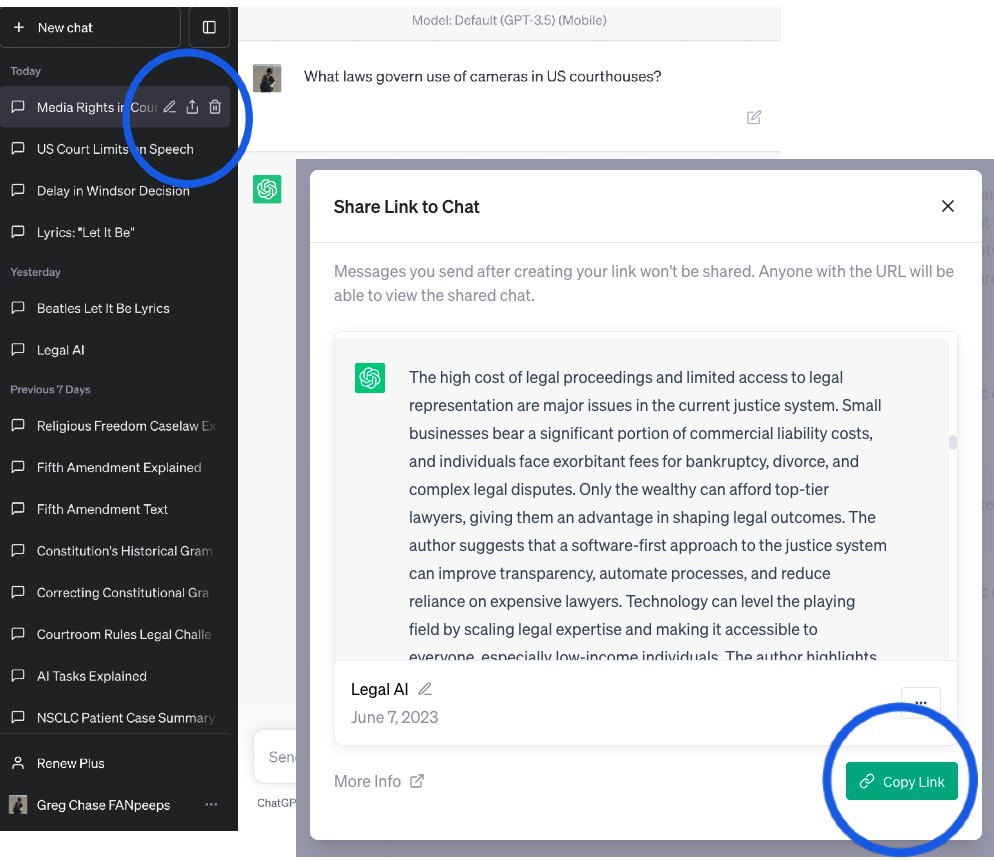Viewport: 994px width, 860px height.
Task: Click the rename pencil icon on Media Rights chat
Action: (x=169, y=106)
